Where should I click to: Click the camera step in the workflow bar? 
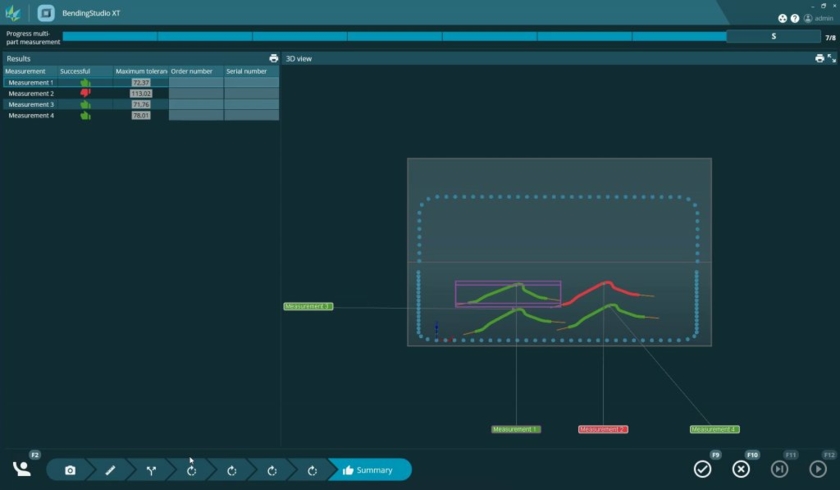70,470
